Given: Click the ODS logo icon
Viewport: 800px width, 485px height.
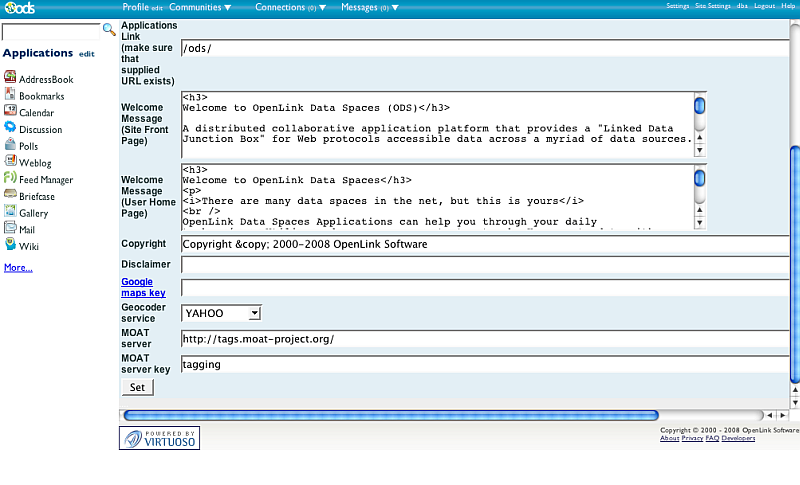Looking at the screenshot, I should coord(20,8).
